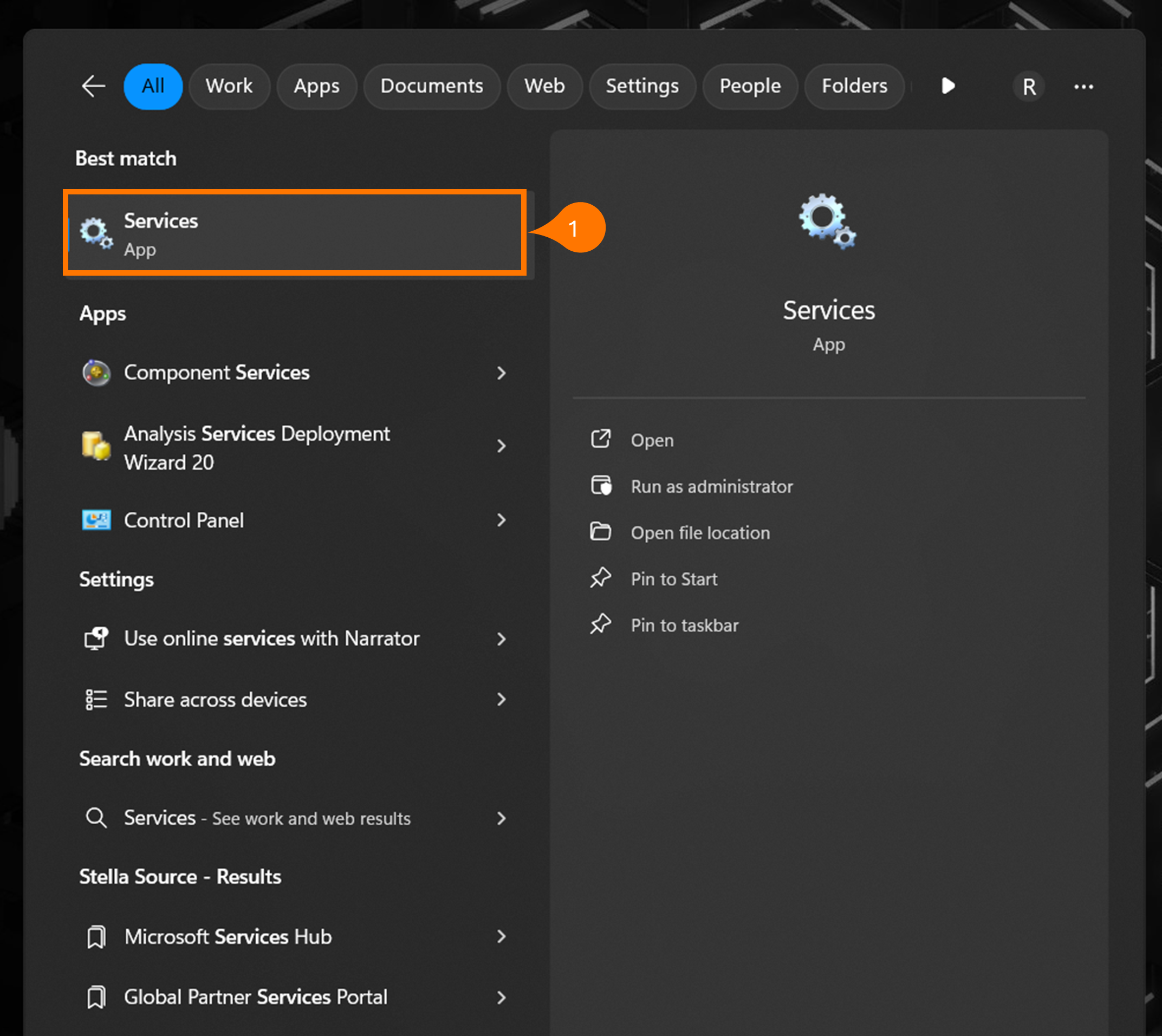Switch to the Apps filter tab
The width and height of the screenshot is (1162, 1036).
(x=316, y=87)
